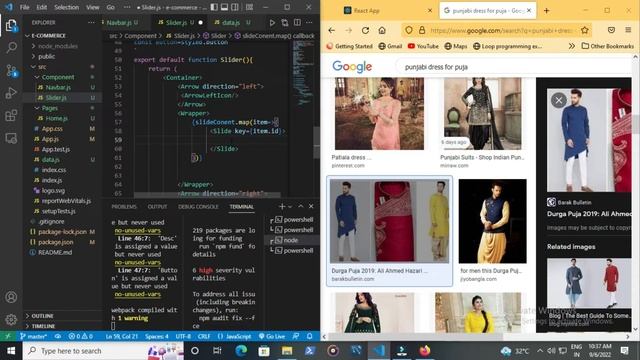Open Explorer panel more actions ellipsis
Screen dimensions: 640x360
[x=91, y=23]
